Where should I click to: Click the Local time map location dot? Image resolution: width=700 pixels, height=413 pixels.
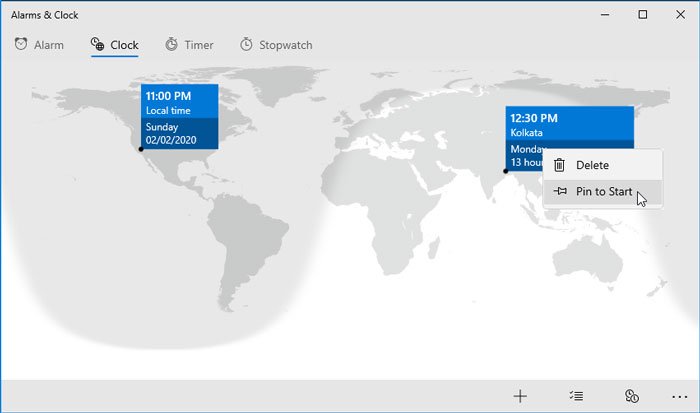(141, 149)
